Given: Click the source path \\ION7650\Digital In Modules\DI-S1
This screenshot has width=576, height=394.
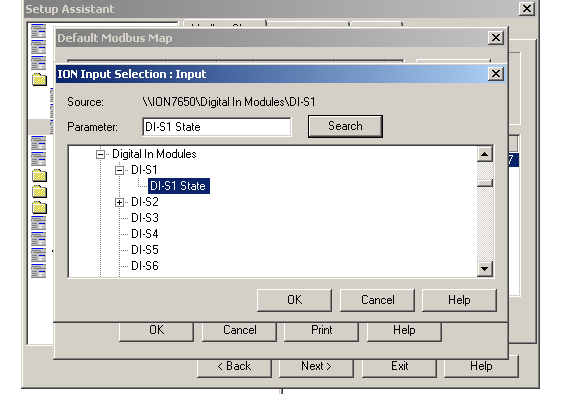Looking at the screenshot, I should coord(229,102).
